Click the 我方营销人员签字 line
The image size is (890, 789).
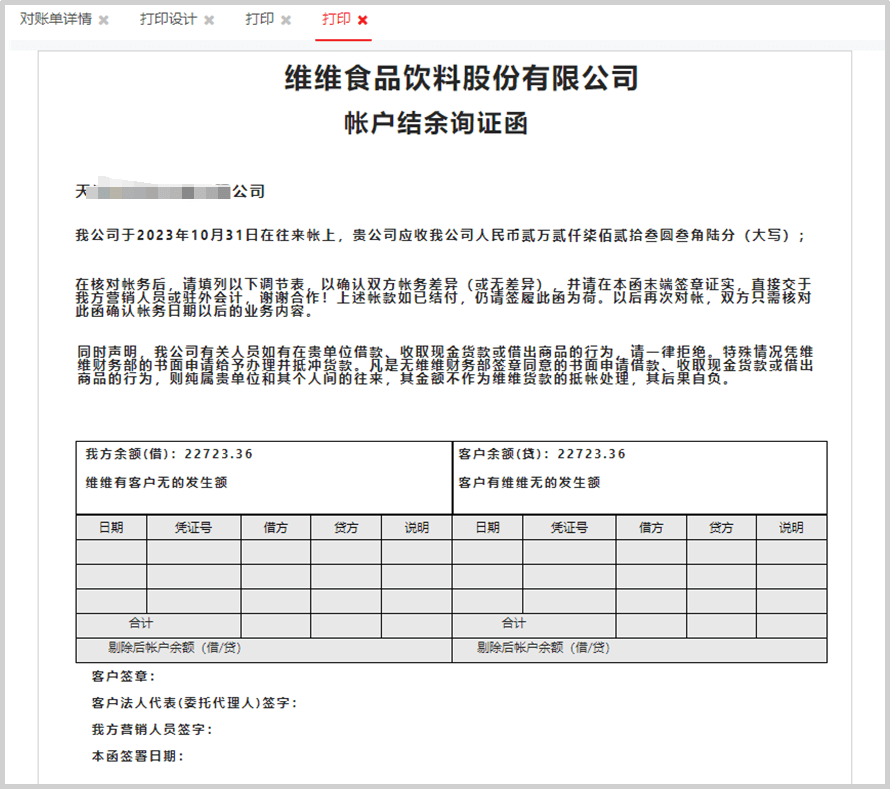(x=151, y=730)
